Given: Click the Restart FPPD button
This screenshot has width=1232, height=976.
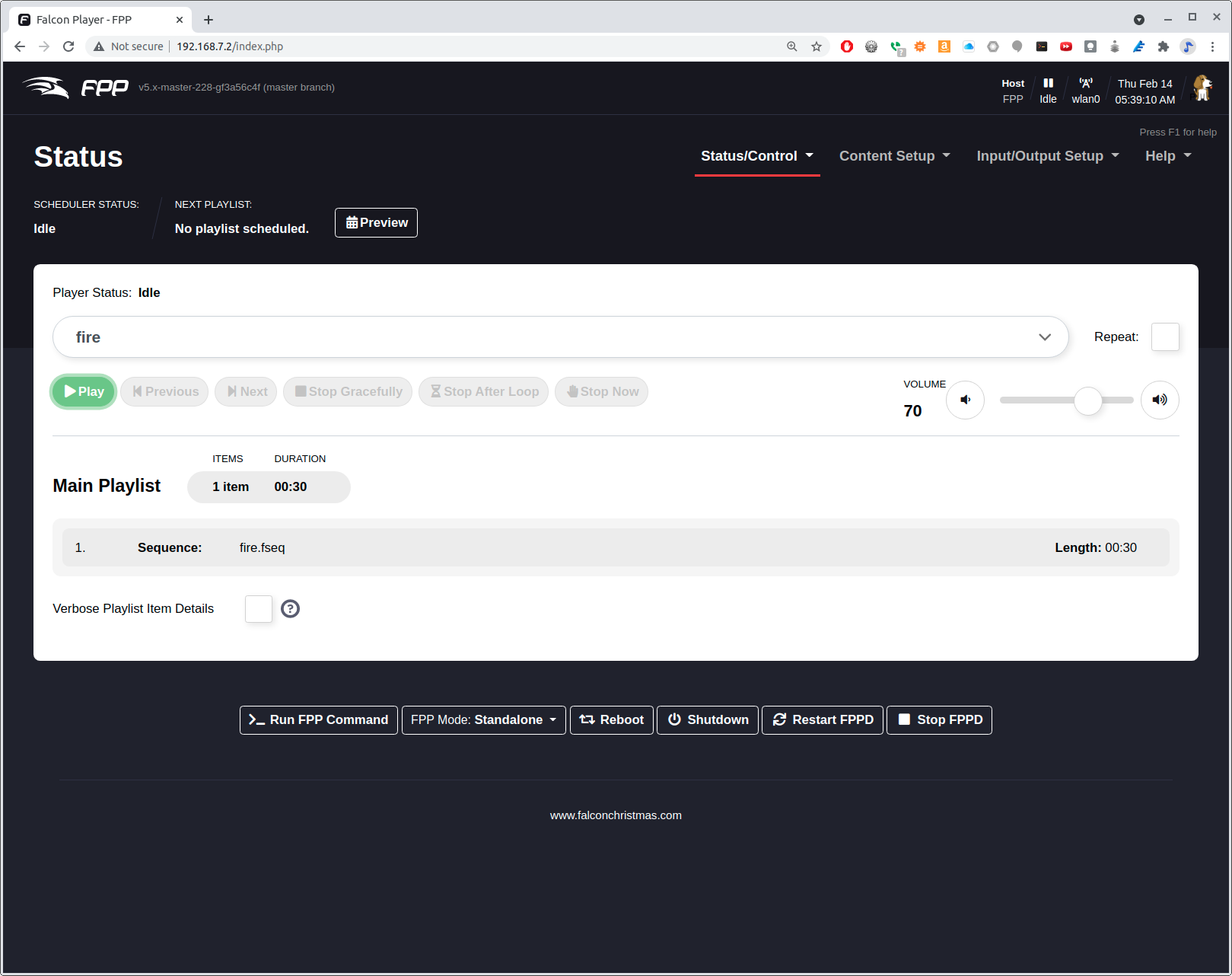Looking at the screenshot, I should 823,719.
